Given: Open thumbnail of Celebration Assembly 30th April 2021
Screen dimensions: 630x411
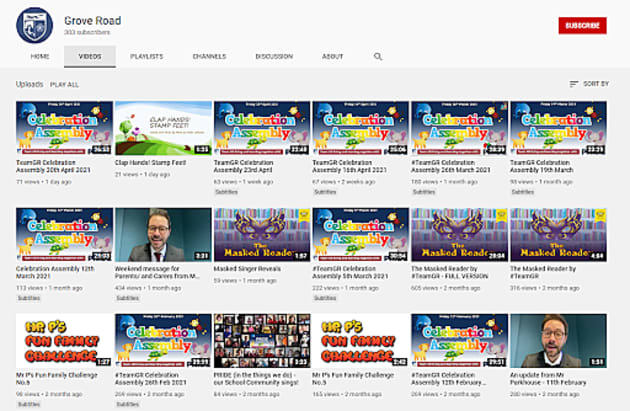Looking at the screenshot, I should click(64, 128).
